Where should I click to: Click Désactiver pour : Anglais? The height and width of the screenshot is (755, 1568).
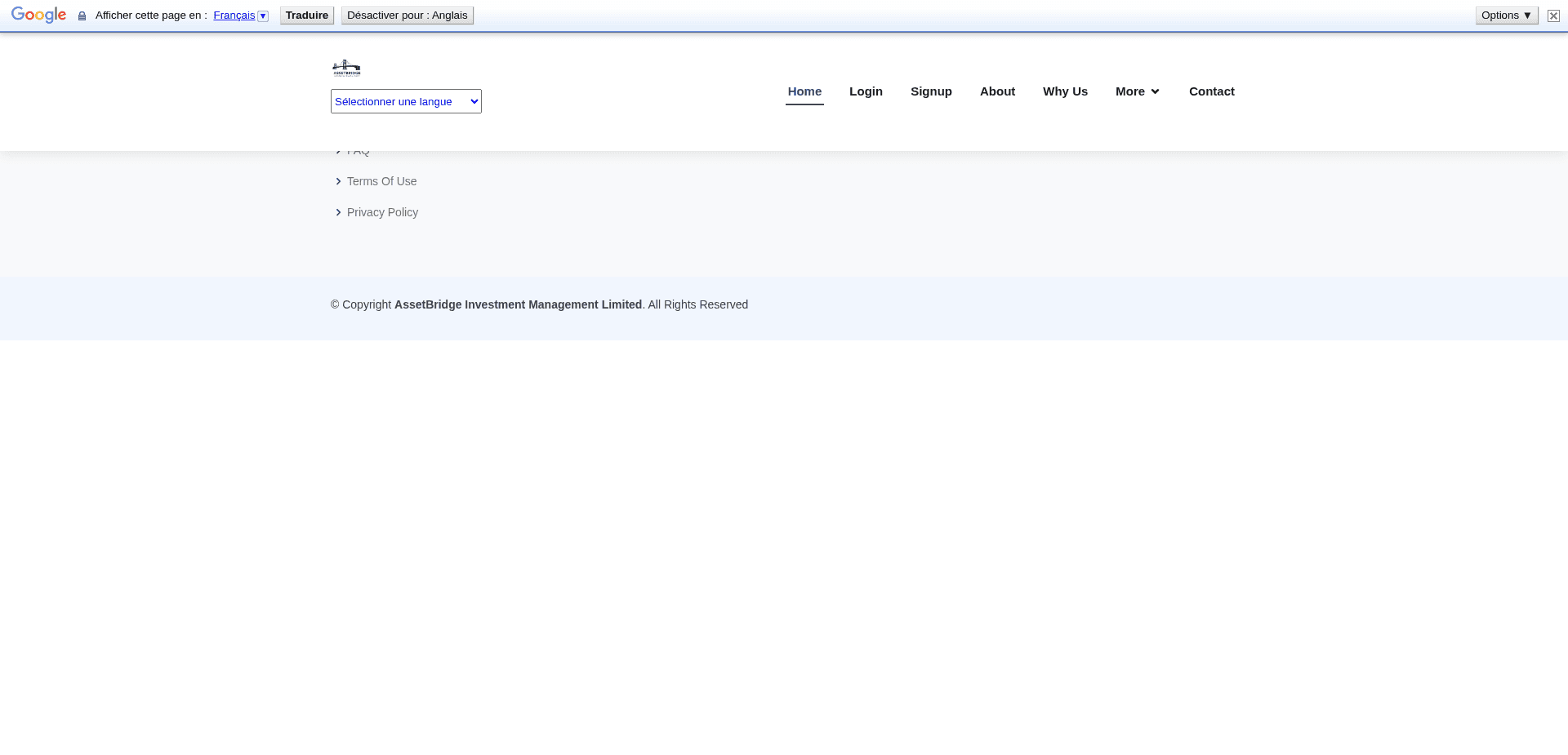pos(408,15)
